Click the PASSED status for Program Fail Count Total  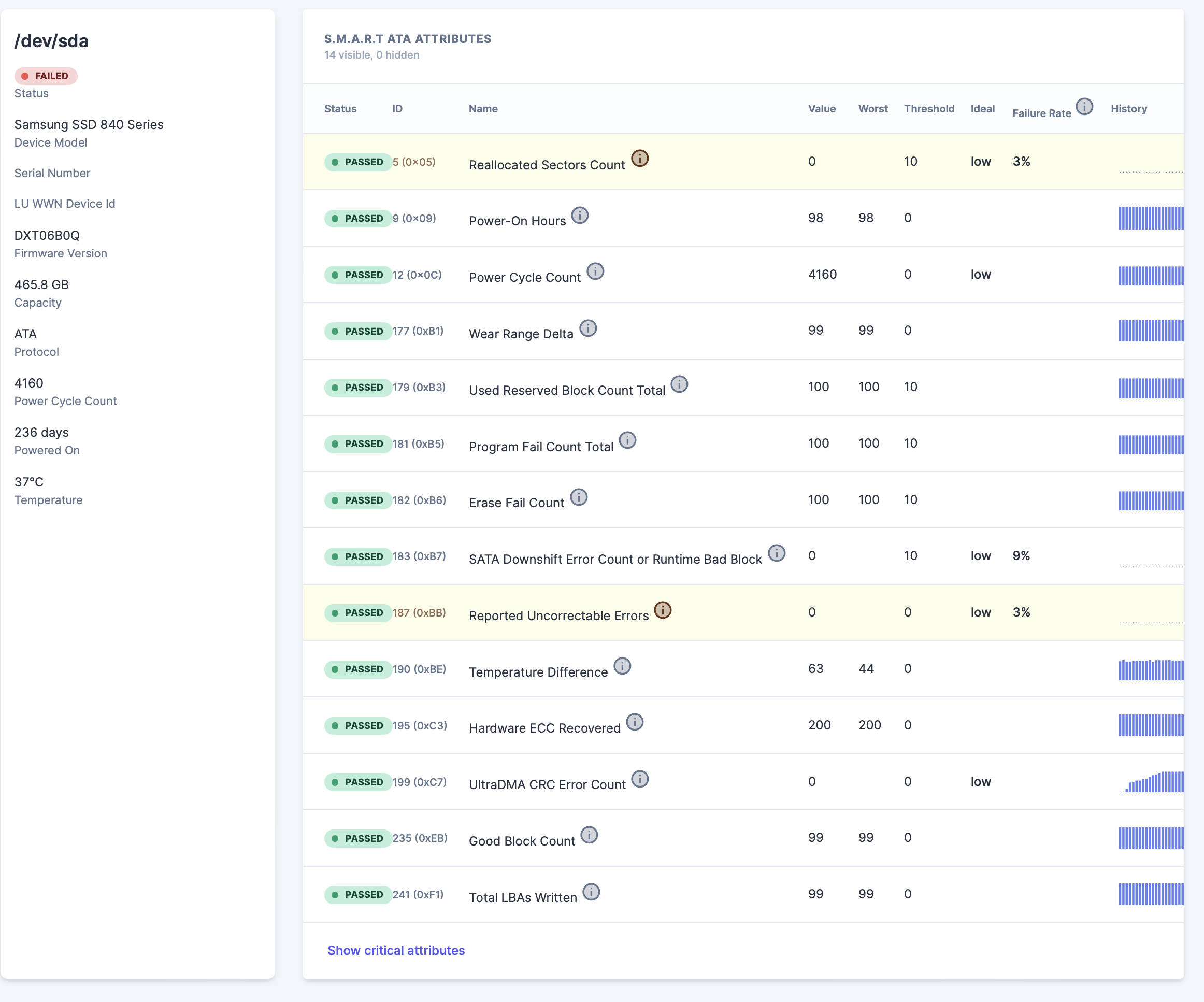tap(359, 443)
